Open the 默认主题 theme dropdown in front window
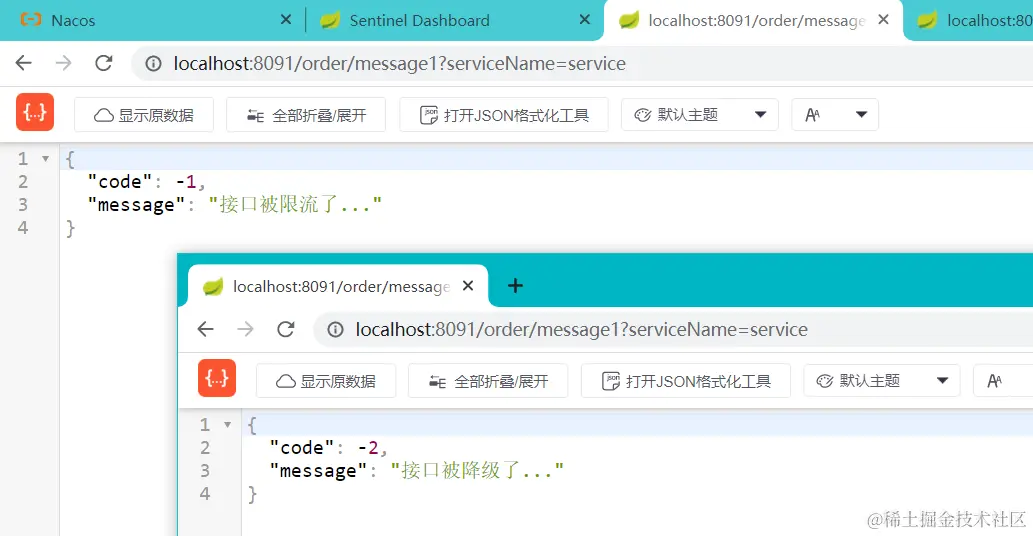The width and height of the screenshot is (1033, 536). pyautogui.click(x=881, y=381)
